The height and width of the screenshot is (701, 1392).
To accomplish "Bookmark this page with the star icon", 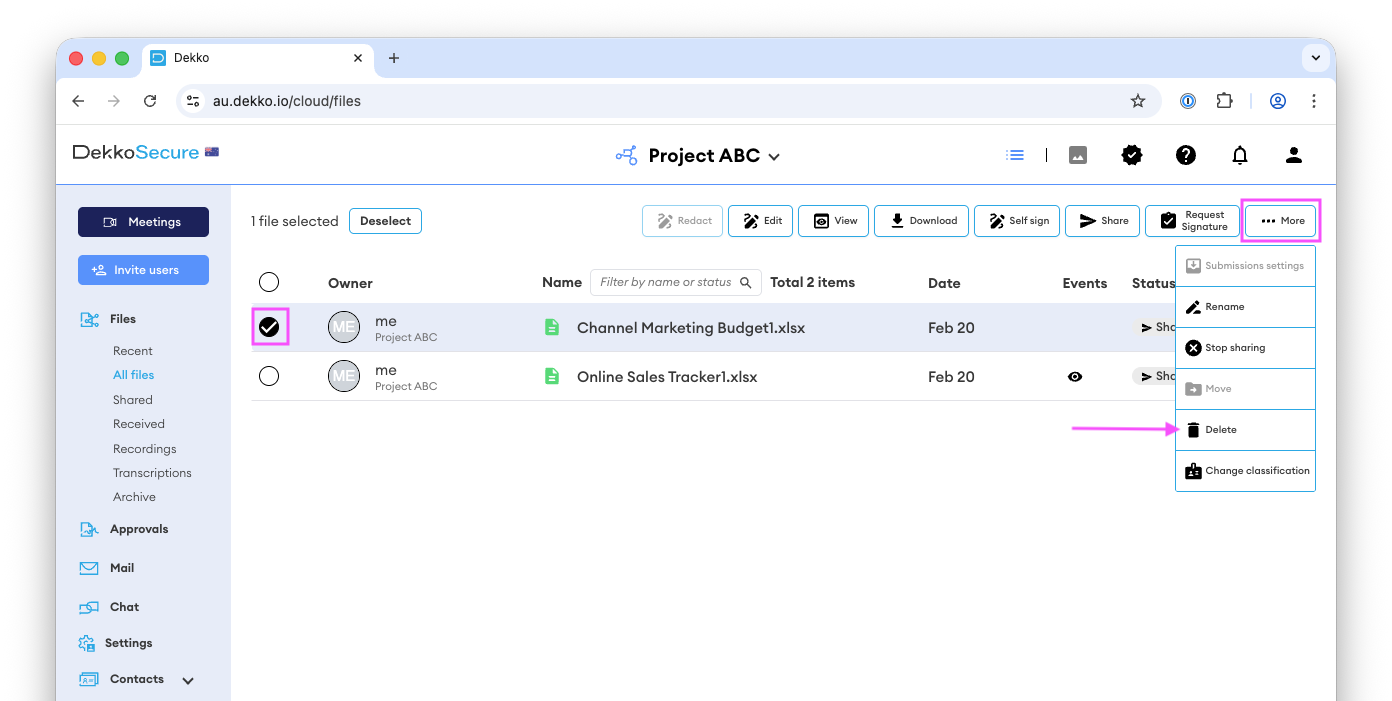I will (x=1138, y=101).
